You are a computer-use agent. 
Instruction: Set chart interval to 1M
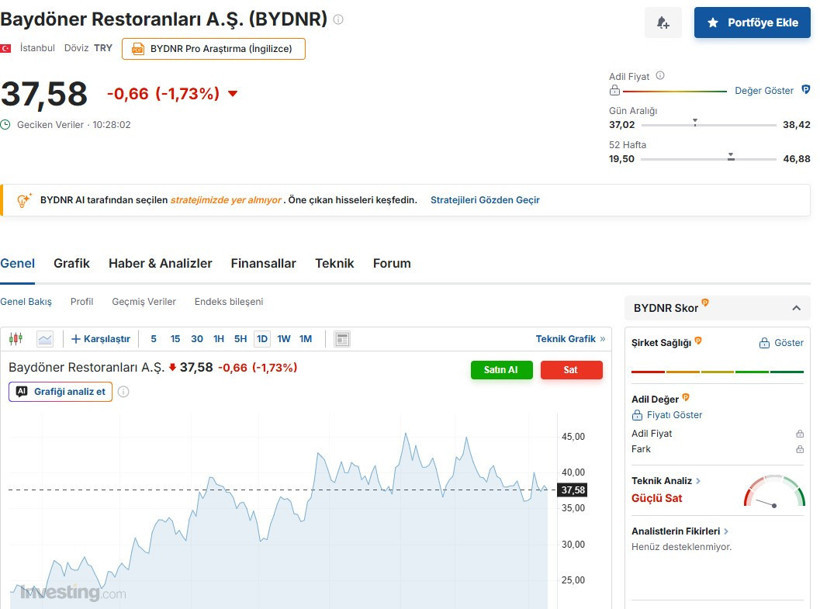click(x=305, y=339)
